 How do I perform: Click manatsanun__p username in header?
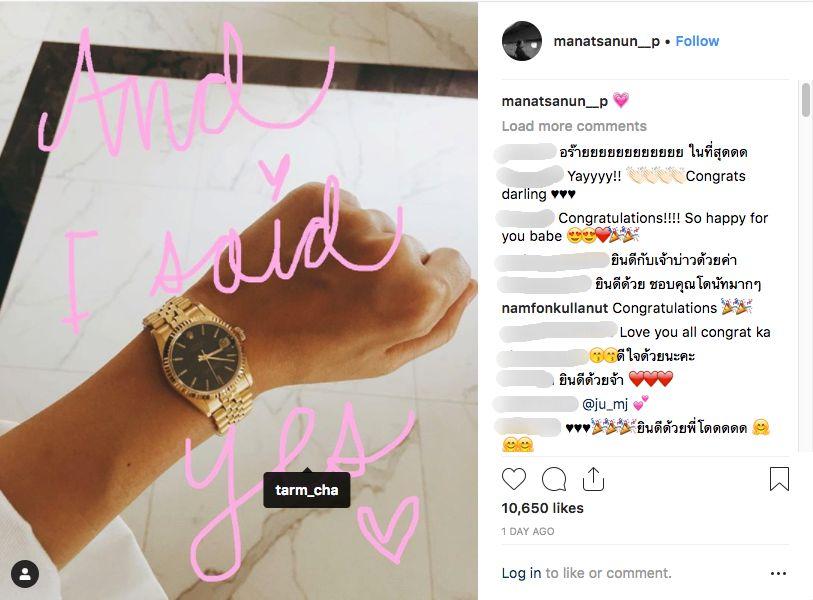[x=607, y=41]
